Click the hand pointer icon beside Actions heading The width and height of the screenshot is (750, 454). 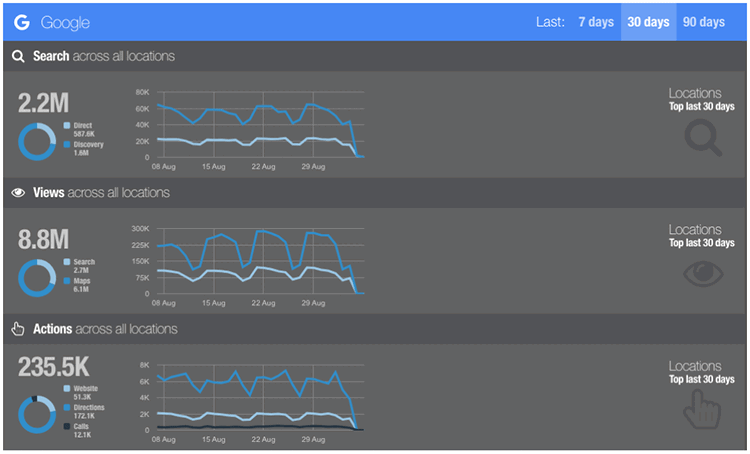[x=18, y=329]
